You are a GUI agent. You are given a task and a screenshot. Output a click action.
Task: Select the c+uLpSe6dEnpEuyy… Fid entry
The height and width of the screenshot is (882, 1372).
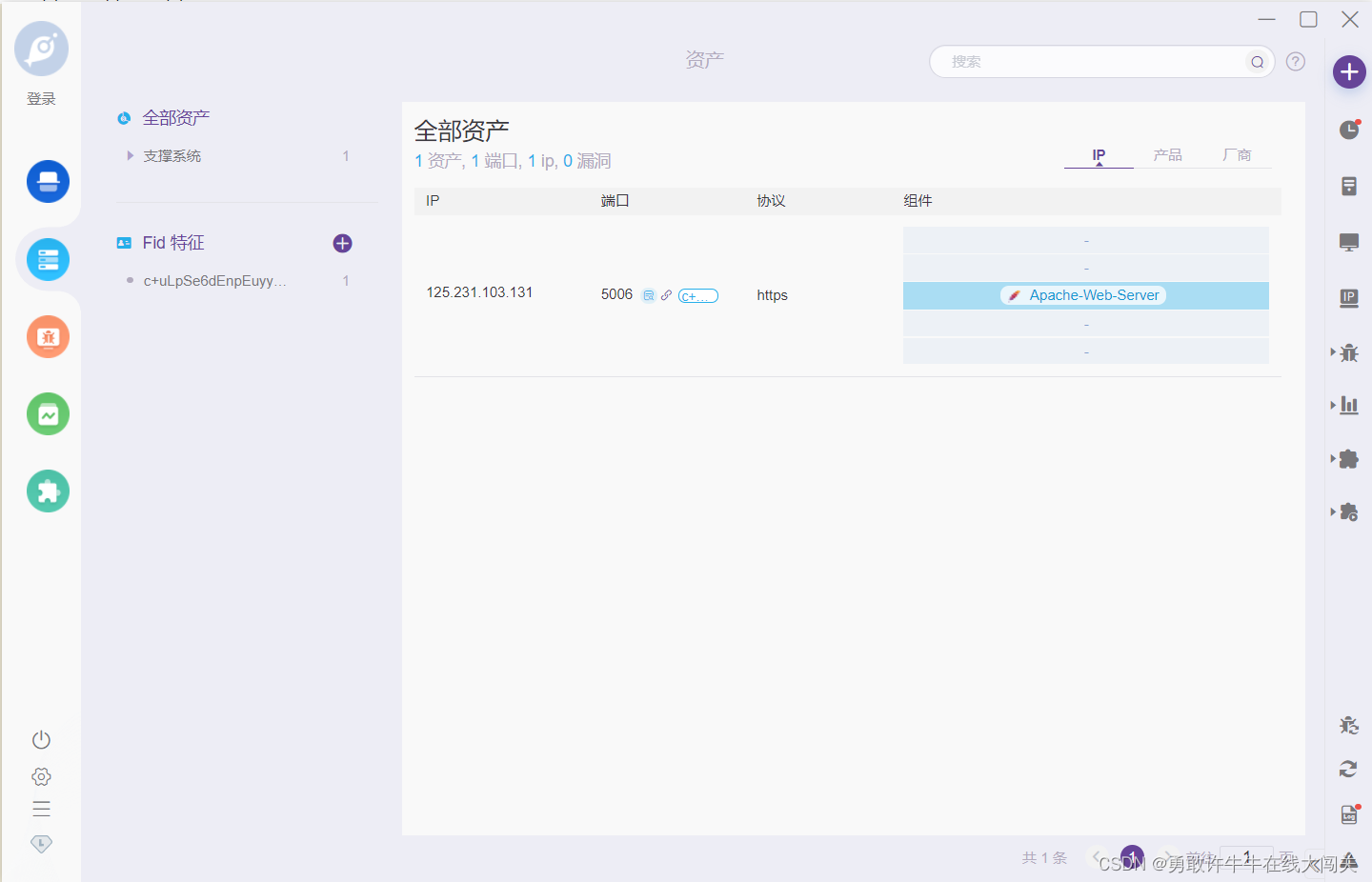[215, 281]
